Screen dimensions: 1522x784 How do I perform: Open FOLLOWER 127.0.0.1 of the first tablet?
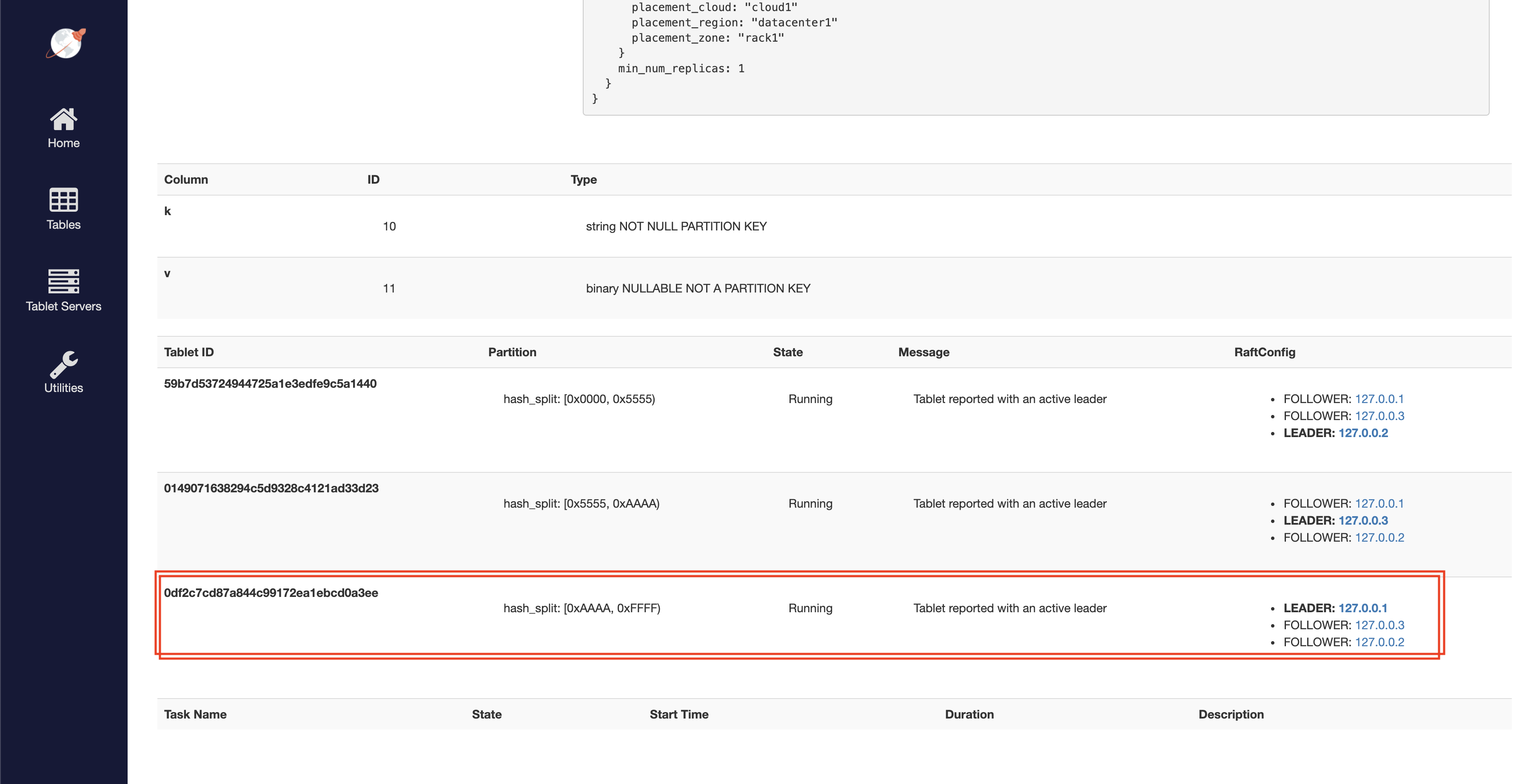click(1380, 398)
